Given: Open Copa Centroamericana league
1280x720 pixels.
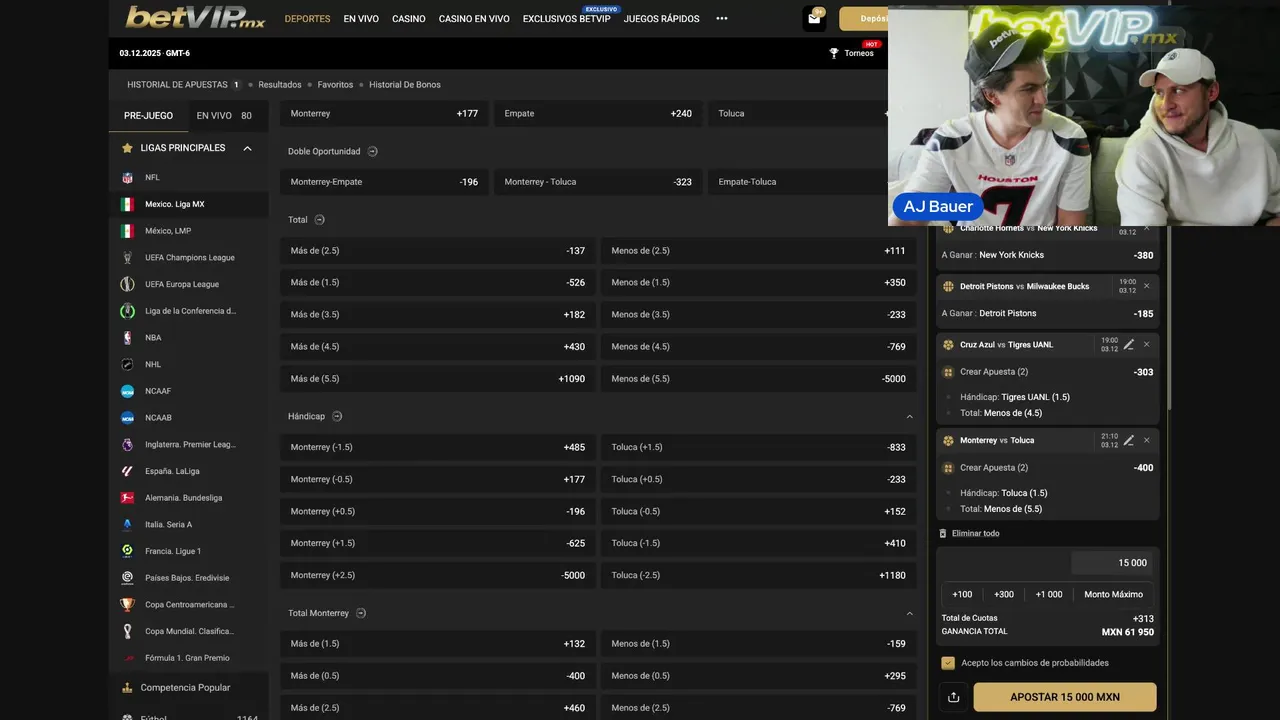Looking at the screenshot, I should pyautogui.click(x=189, y=604).
